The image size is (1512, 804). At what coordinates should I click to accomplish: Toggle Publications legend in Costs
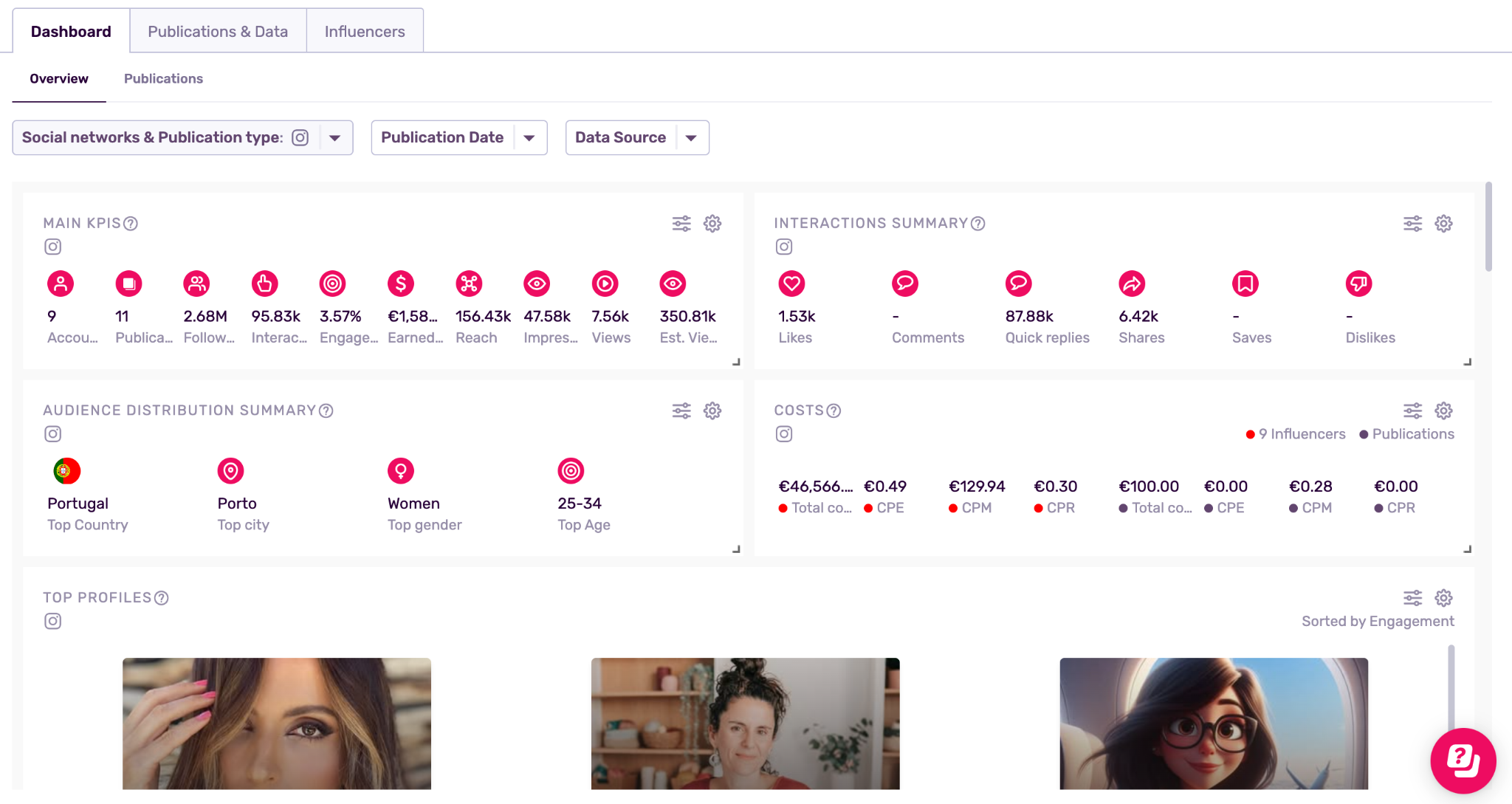pyautogui.click(x=1406, y=434)
